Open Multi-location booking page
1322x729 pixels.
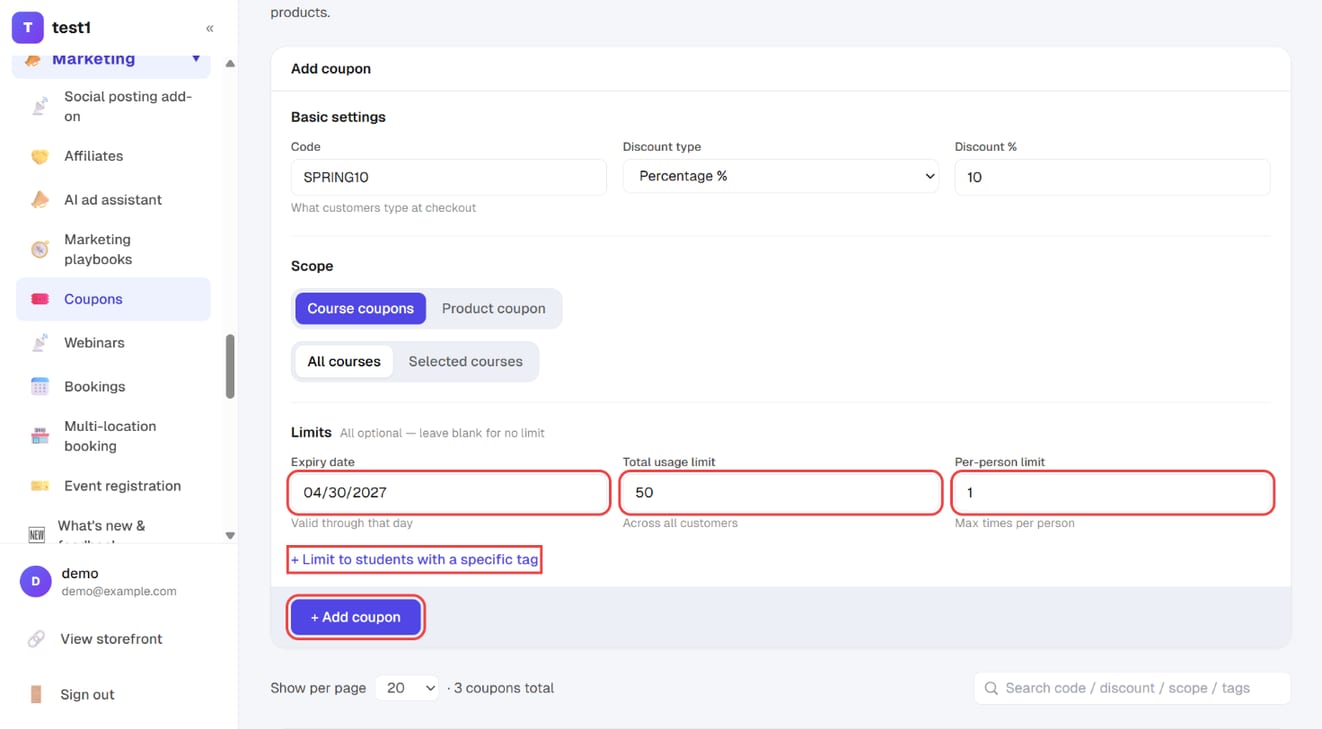point(113,436)
